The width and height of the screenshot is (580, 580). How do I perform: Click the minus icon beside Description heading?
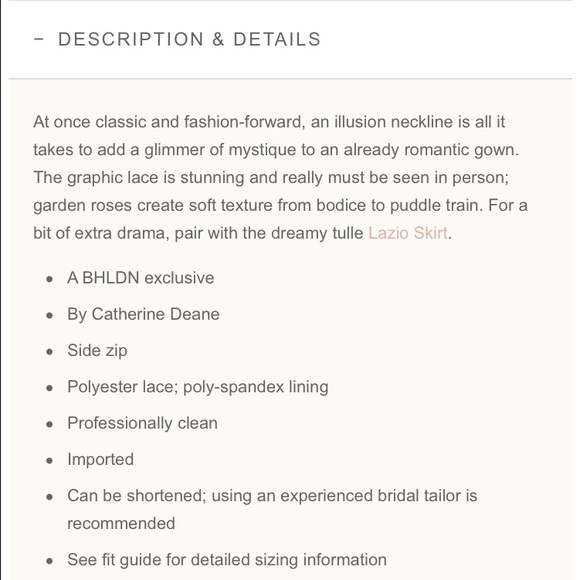[38, 38]
